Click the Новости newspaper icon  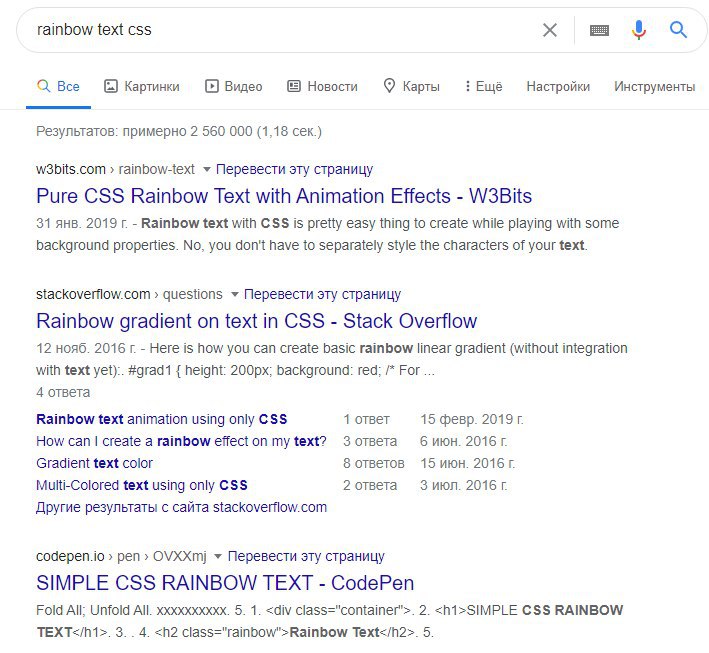click(294, 86)
